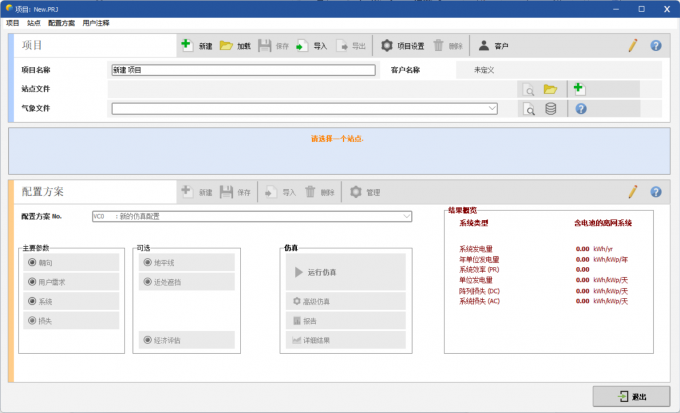Click the 站点文件 row's magnifier preview icon
The height and width of the screenshot is (413, 680).
[x=529, y=90]
